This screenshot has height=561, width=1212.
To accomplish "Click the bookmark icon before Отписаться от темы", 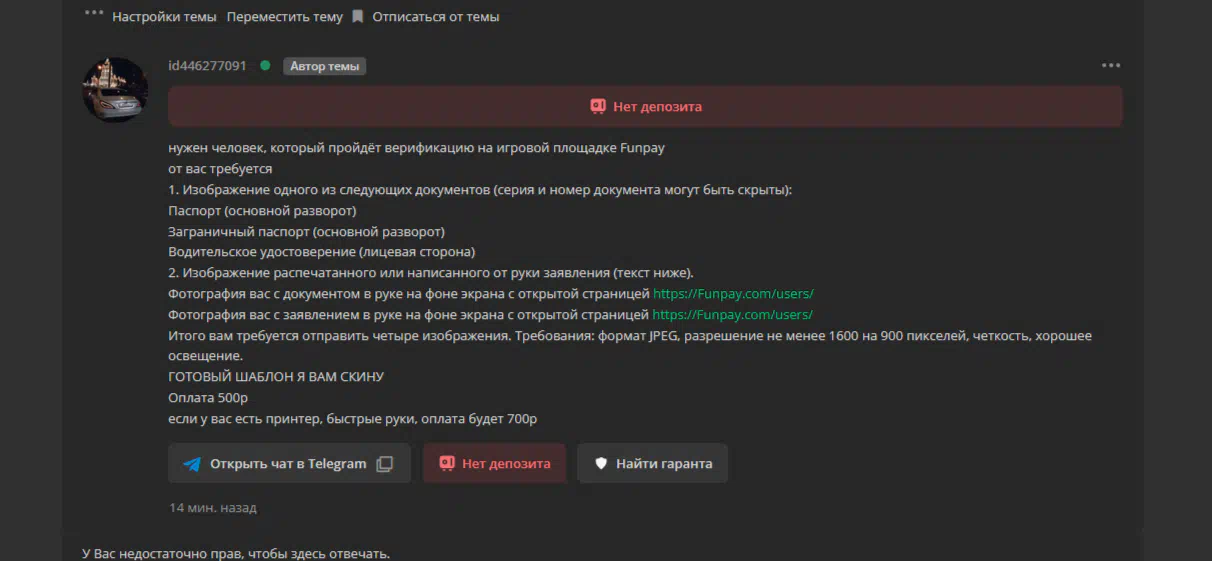I will [x=358, y=16].
